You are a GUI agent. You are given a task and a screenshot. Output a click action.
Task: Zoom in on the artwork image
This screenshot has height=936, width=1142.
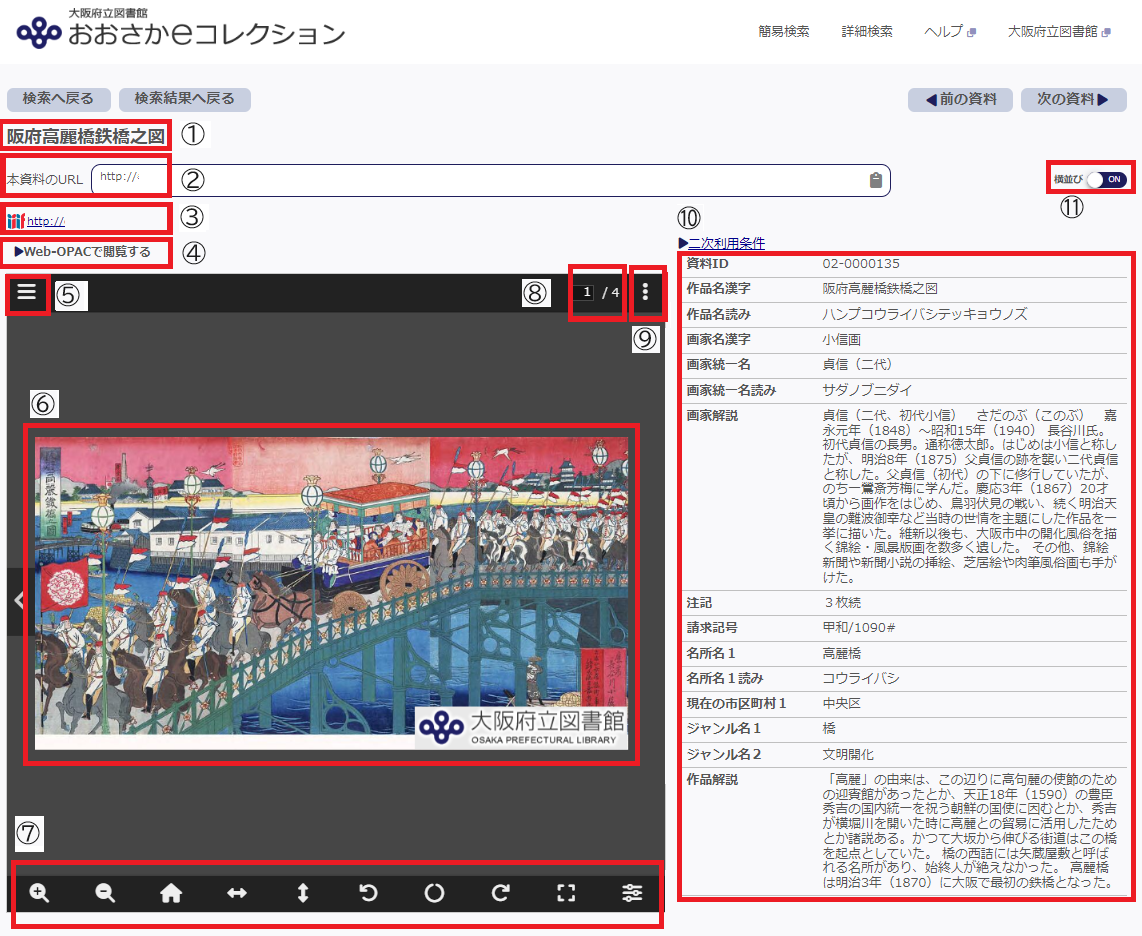(x=39, y=892)
